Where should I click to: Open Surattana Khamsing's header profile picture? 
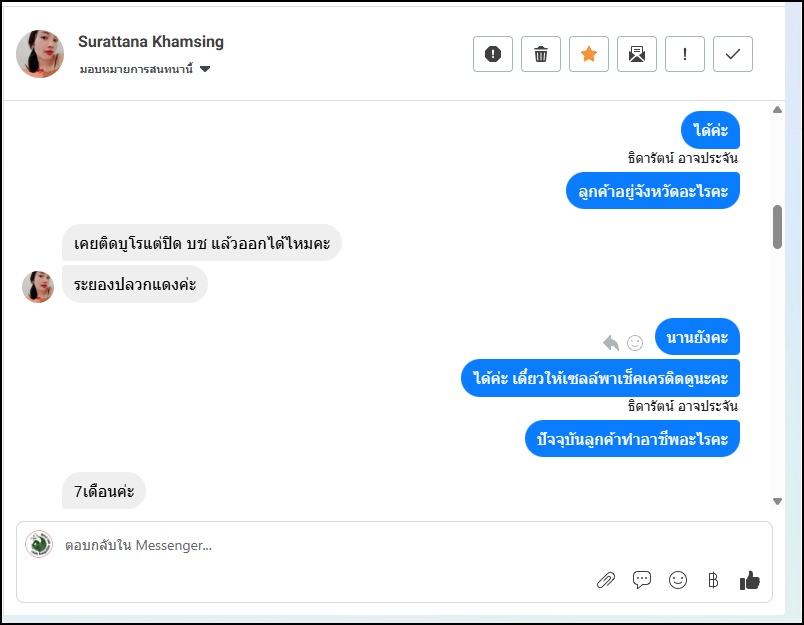pos(40,54)
